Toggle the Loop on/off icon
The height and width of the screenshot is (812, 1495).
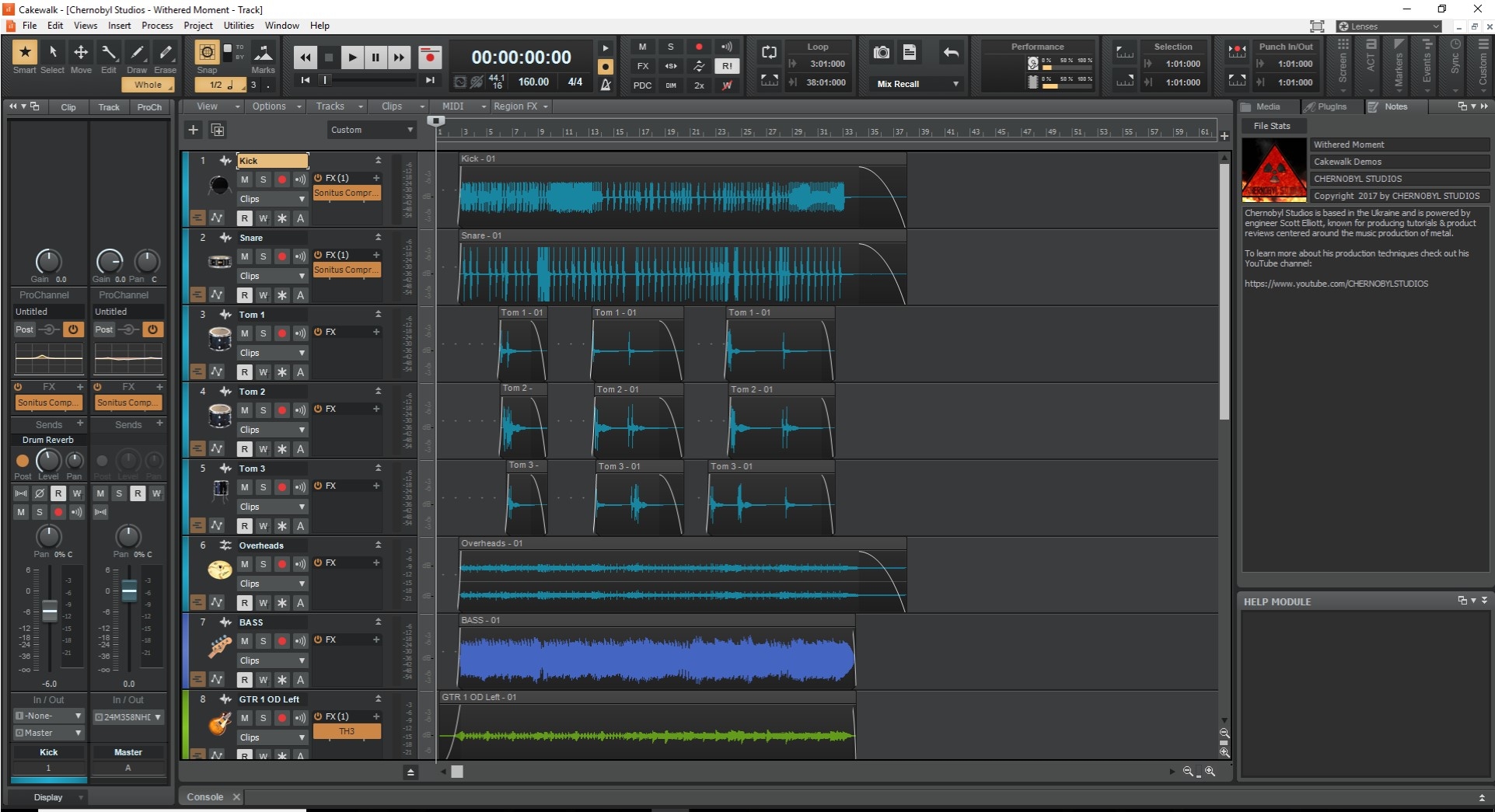coord(769,52)
